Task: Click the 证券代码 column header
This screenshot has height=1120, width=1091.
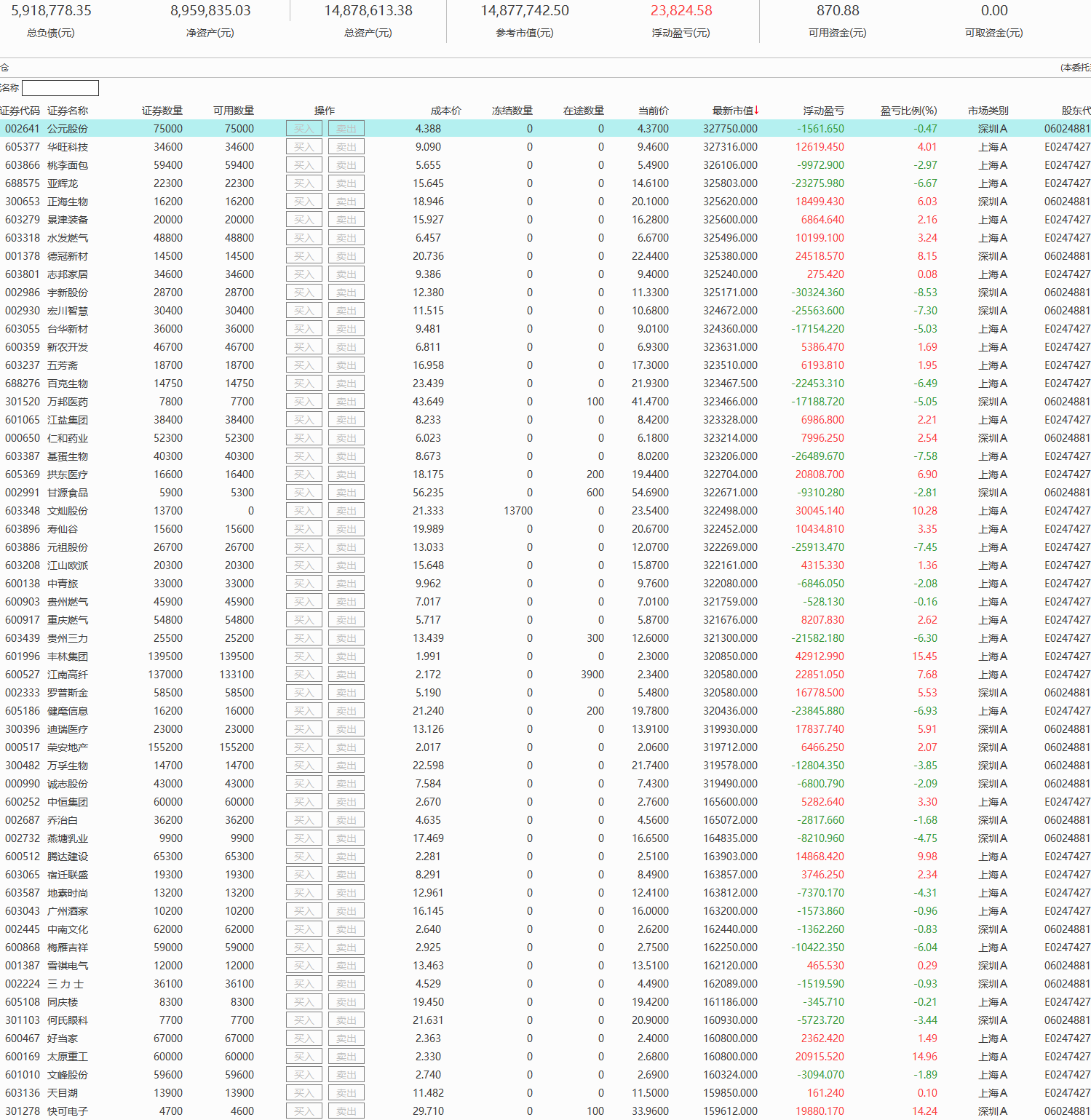Action: [20, 111]
